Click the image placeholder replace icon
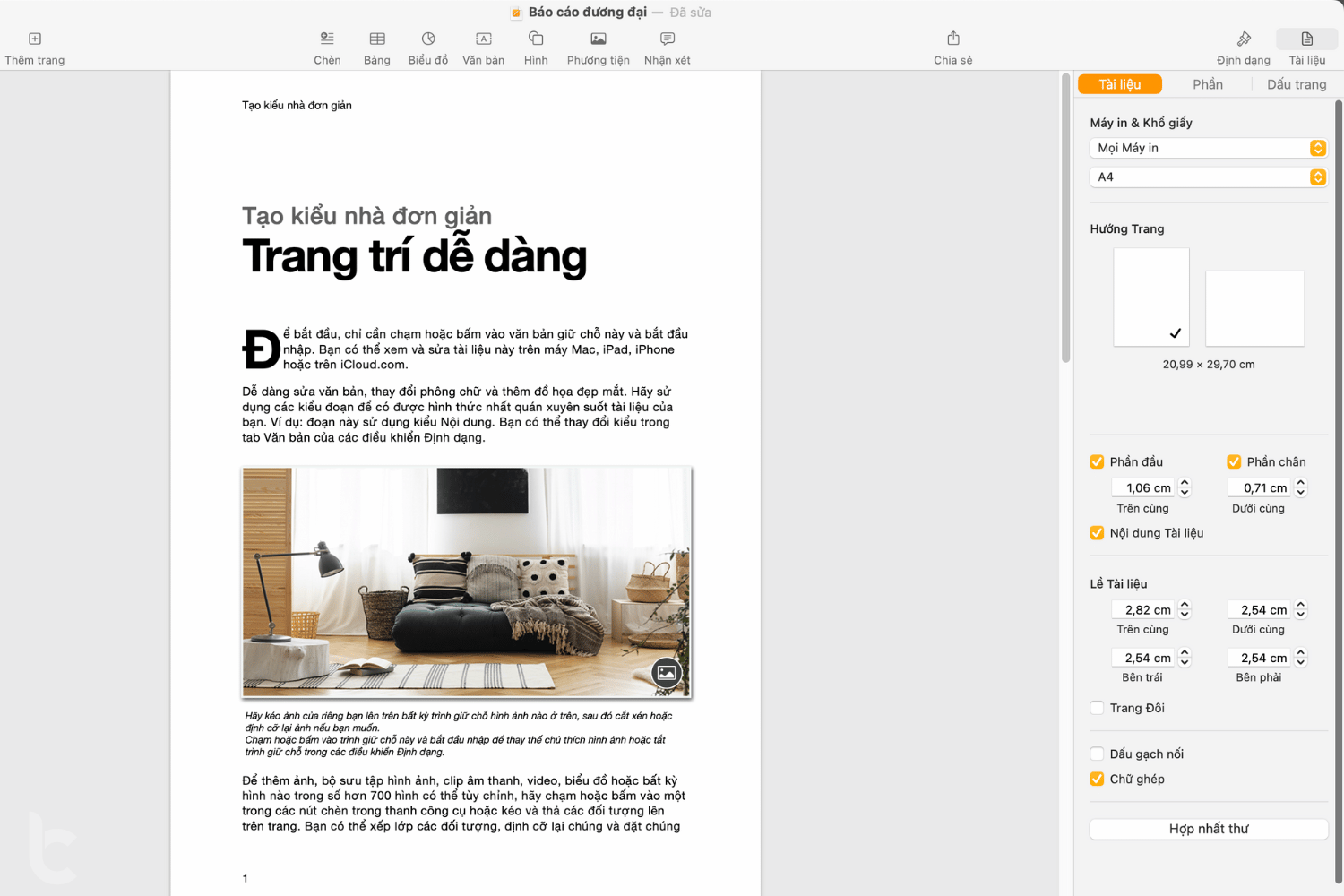This screenshot has height=896, width=1344. tap(667, 673)
